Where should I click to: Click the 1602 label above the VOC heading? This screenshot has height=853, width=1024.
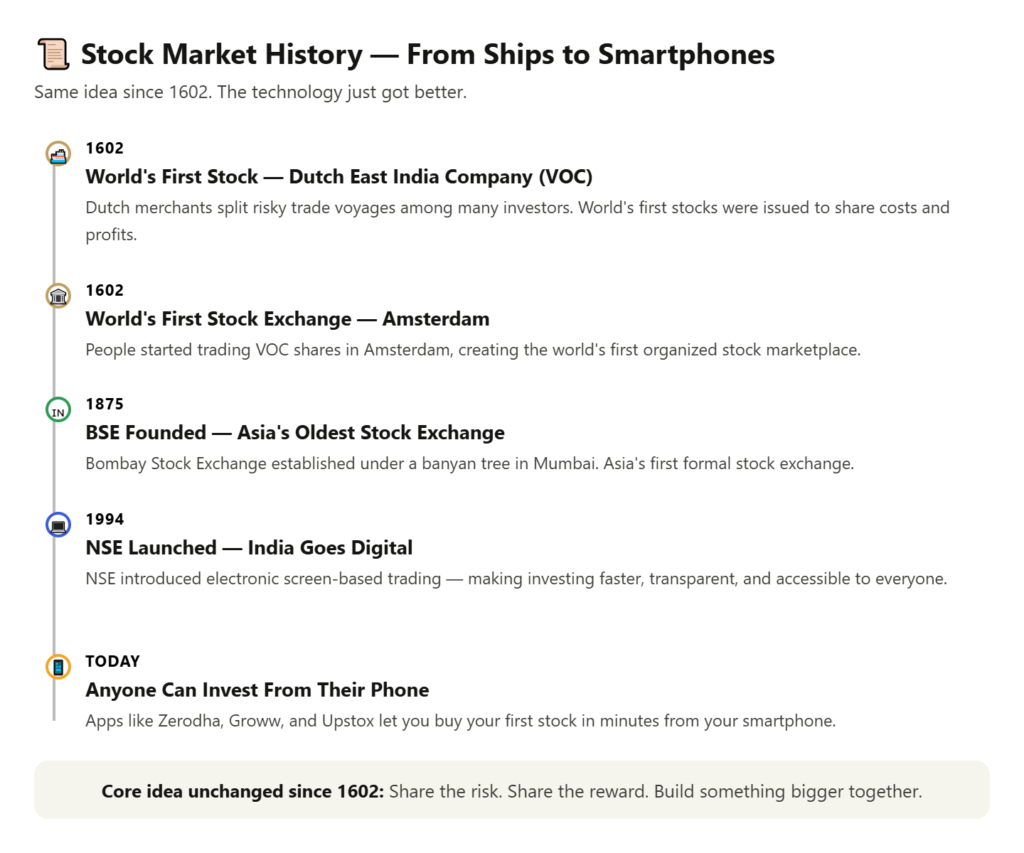104,148
